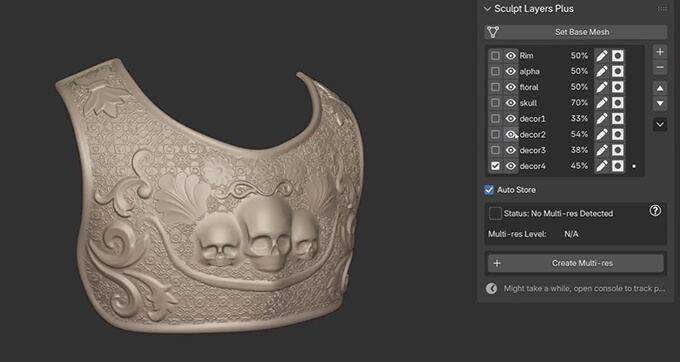
Task: Click the mask icon for alpha layer
Action: [x=618, y=71]
